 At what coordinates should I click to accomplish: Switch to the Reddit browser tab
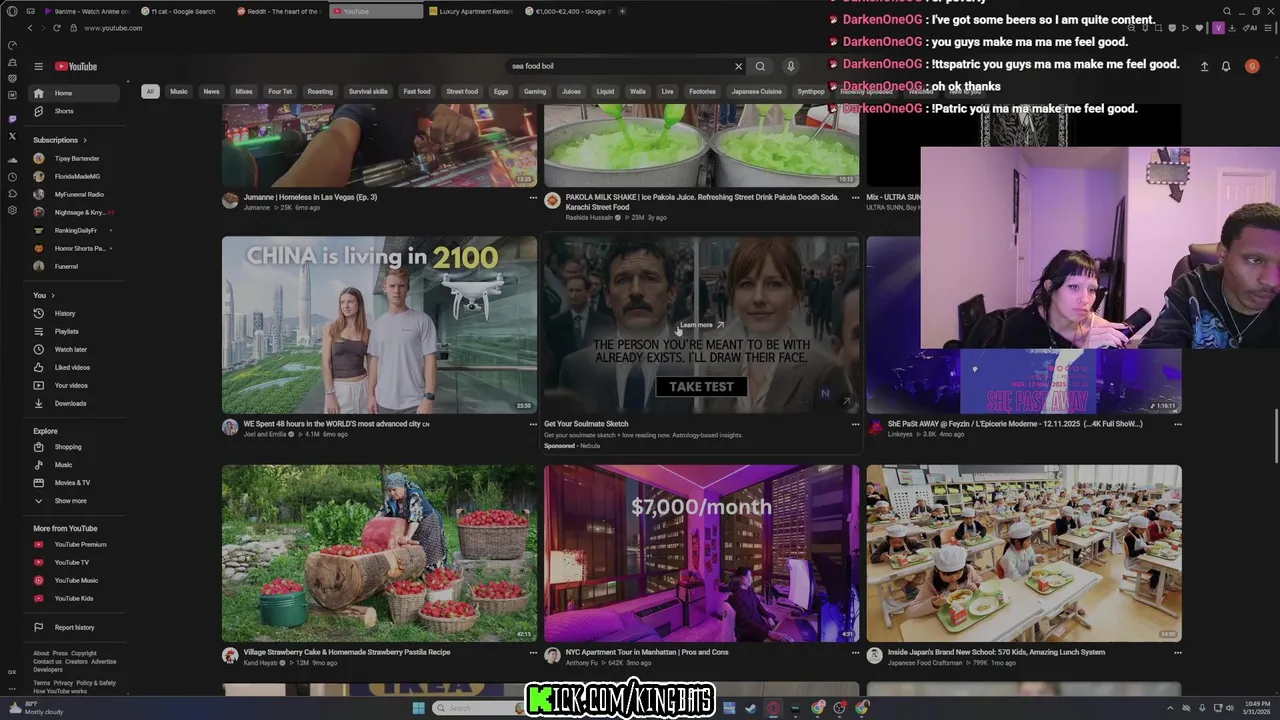(x=280, y=11)
